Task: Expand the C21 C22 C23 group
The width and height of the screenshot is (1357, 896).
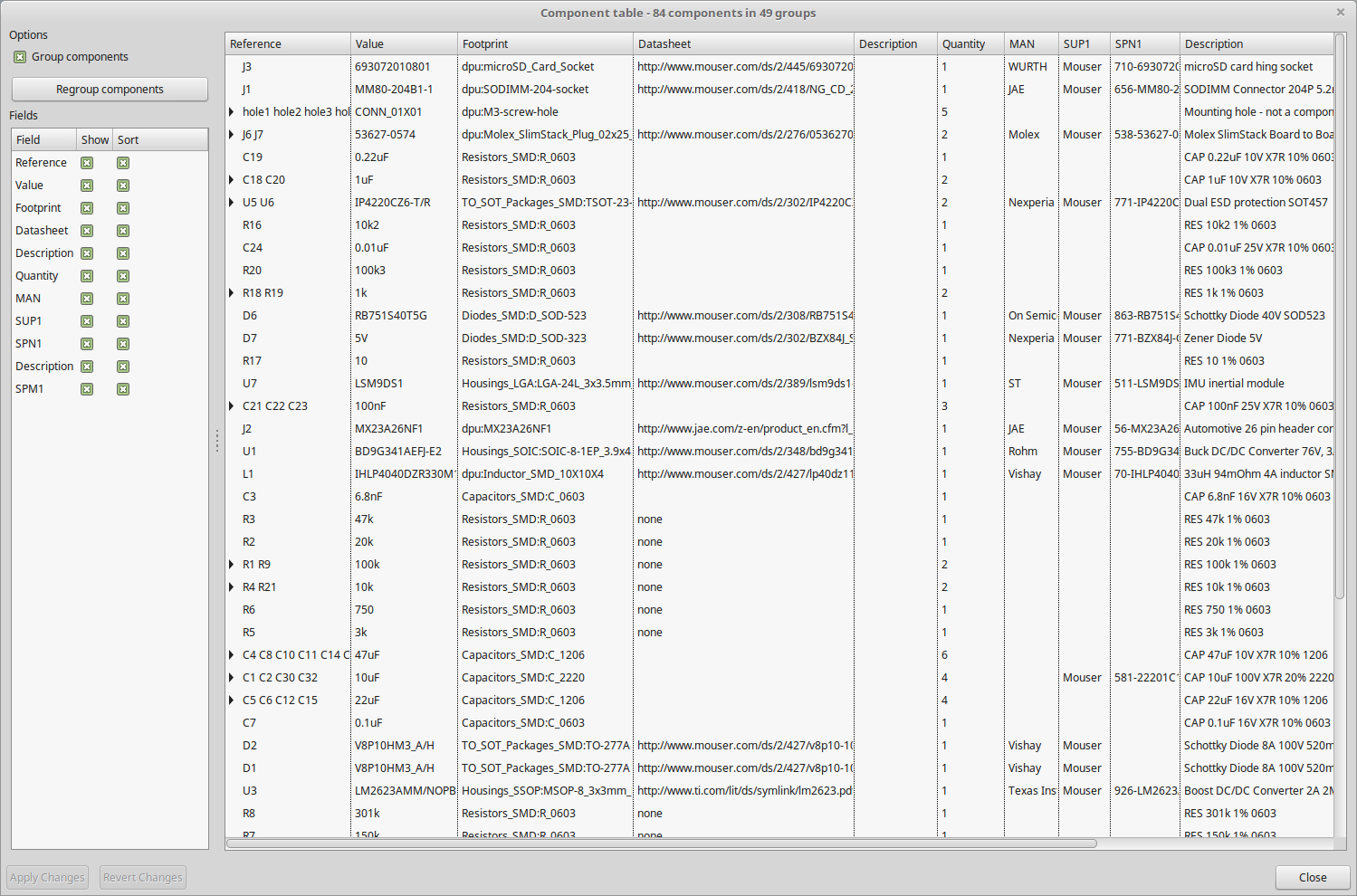Action: [x=232, y=406]
